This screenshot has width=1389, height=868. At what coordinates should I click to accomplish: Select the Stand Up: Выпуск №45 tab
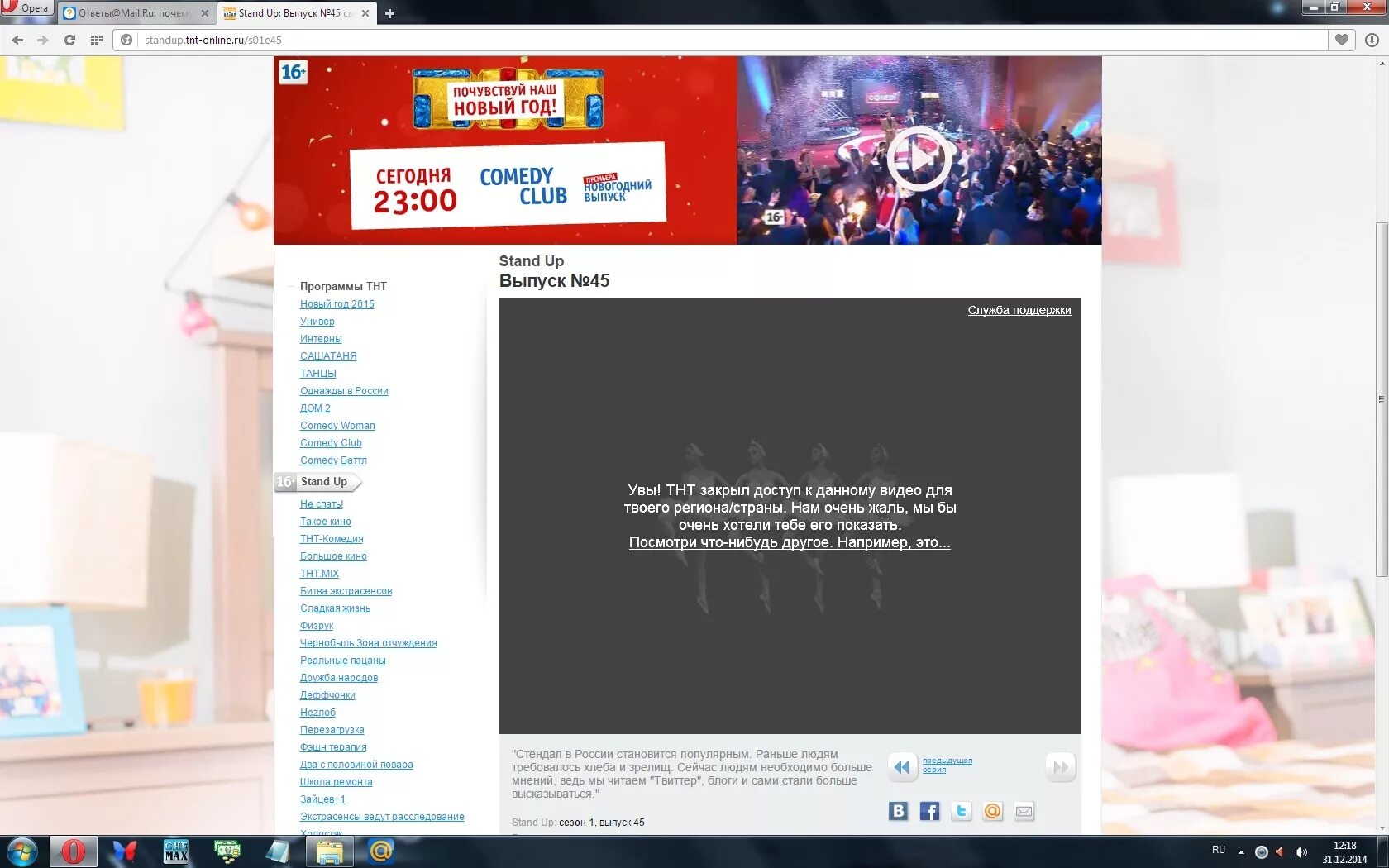pyautogui.click(x=296, y=13)
